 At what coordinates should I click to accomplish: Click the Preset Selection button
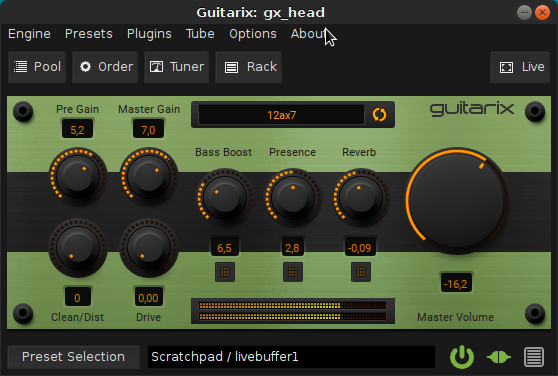pyautogui.click(x=73, y=357)
